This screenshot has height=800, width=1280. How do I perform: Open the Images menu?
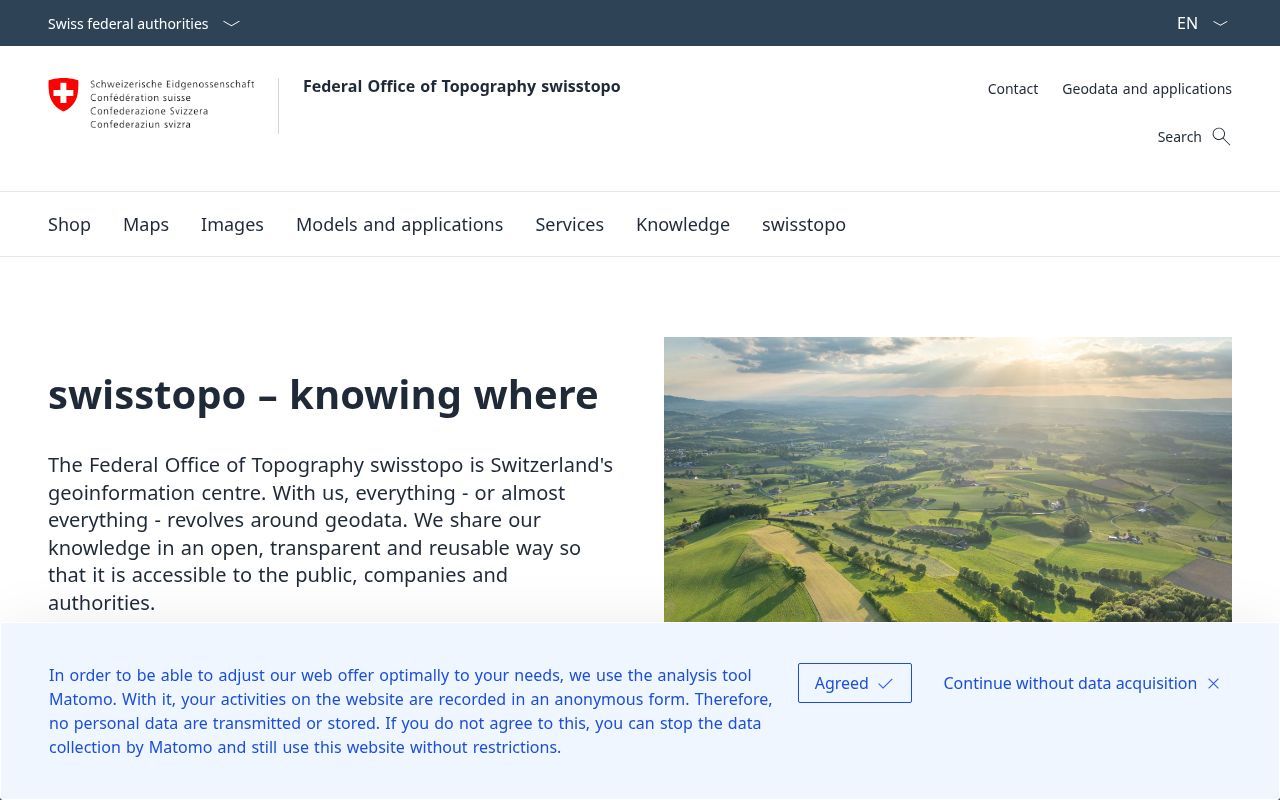(x=232, y=224)
